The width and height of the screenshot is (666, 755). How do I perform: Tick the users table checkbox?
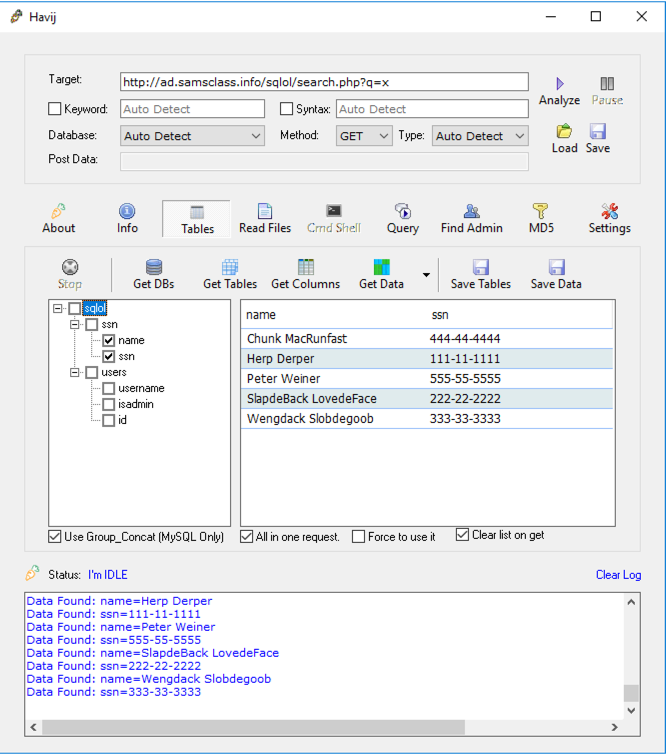[91, 372]
